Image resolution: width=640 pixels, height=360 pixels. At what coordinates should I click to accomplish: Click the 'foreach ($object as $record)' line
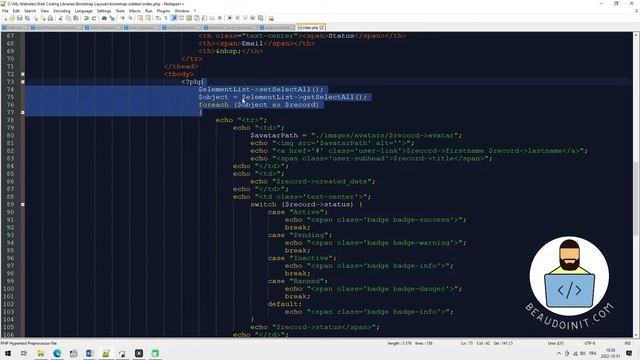[258, 105]
